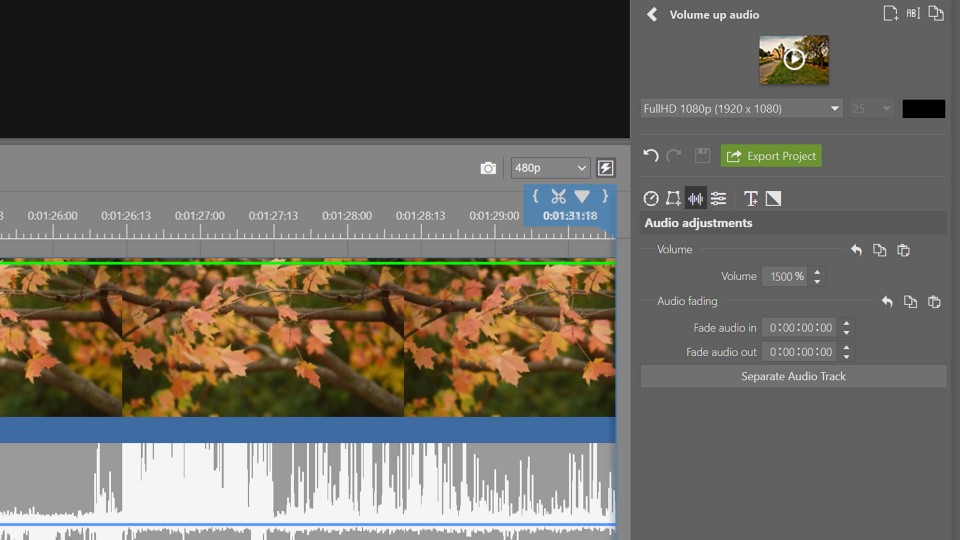Take a snapshot with the camera icon
The height and width of the screenshot is (540, 960).
coord(488,168)
